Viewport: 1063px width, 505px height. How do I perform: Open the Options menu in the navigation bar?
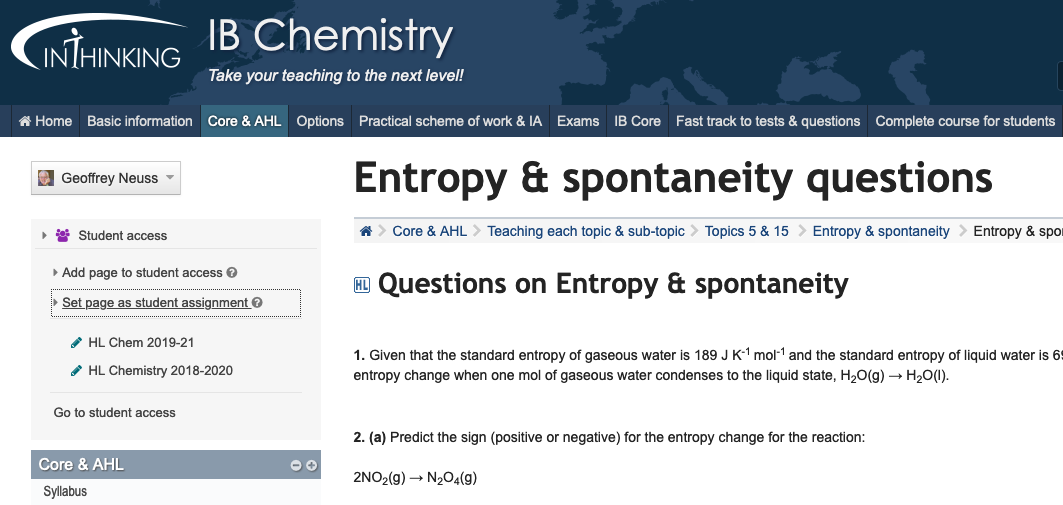(x=320, y=121)
